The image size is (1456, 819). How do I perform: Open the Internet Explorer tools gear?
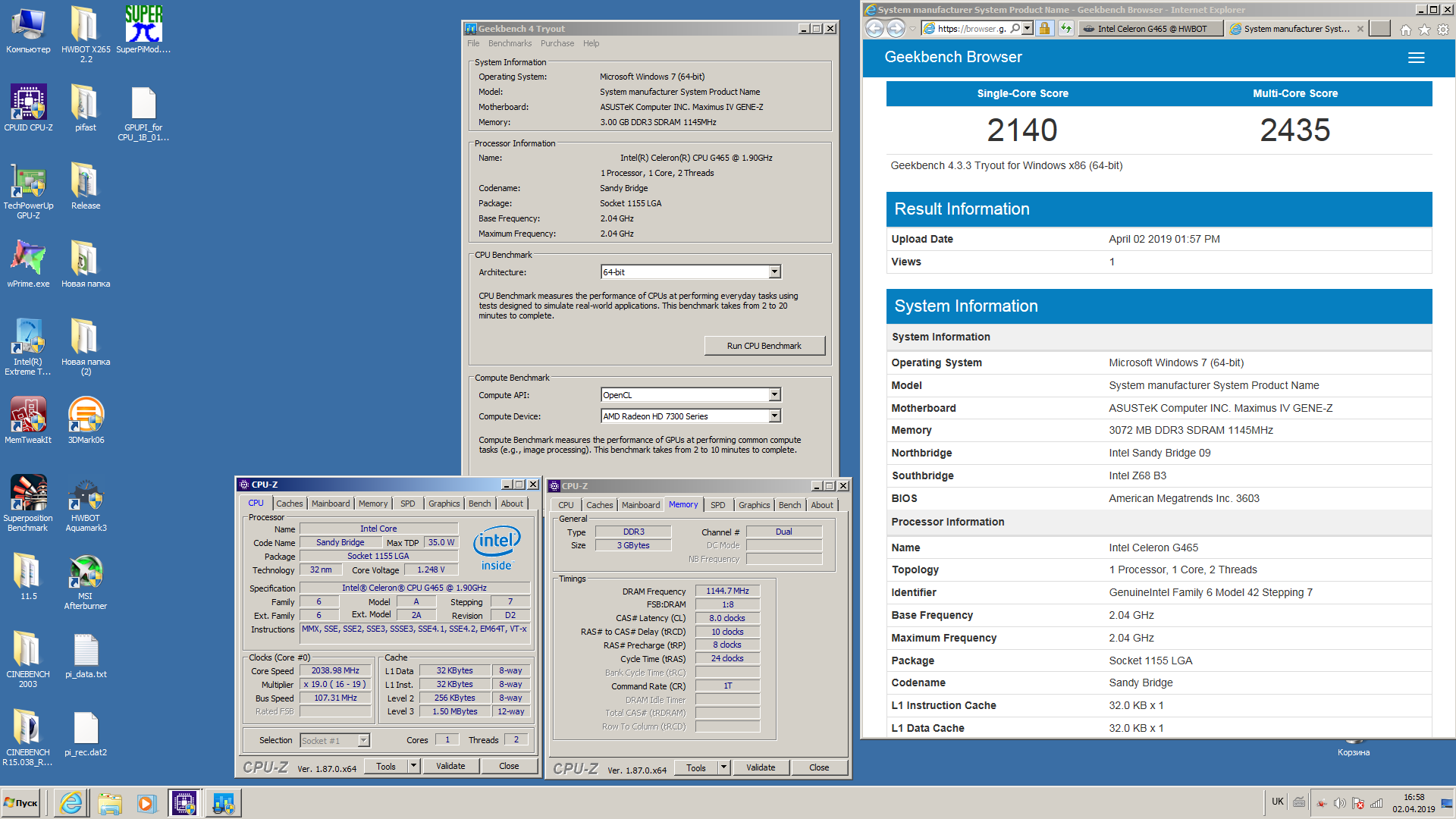(x=1443, y=30)
